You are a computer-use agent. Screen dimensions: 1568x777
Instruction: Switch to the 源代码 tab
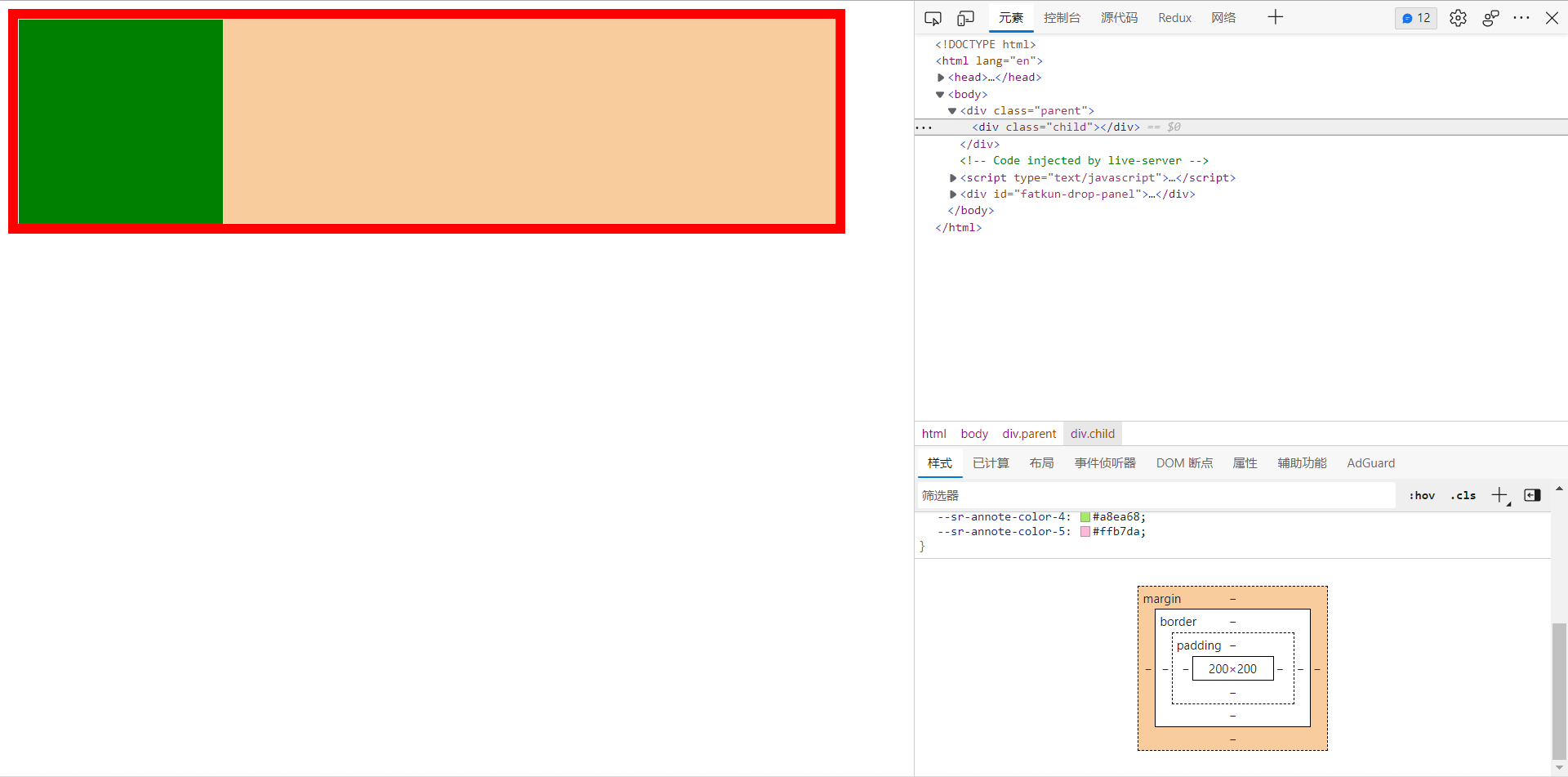click(1119, 18)
